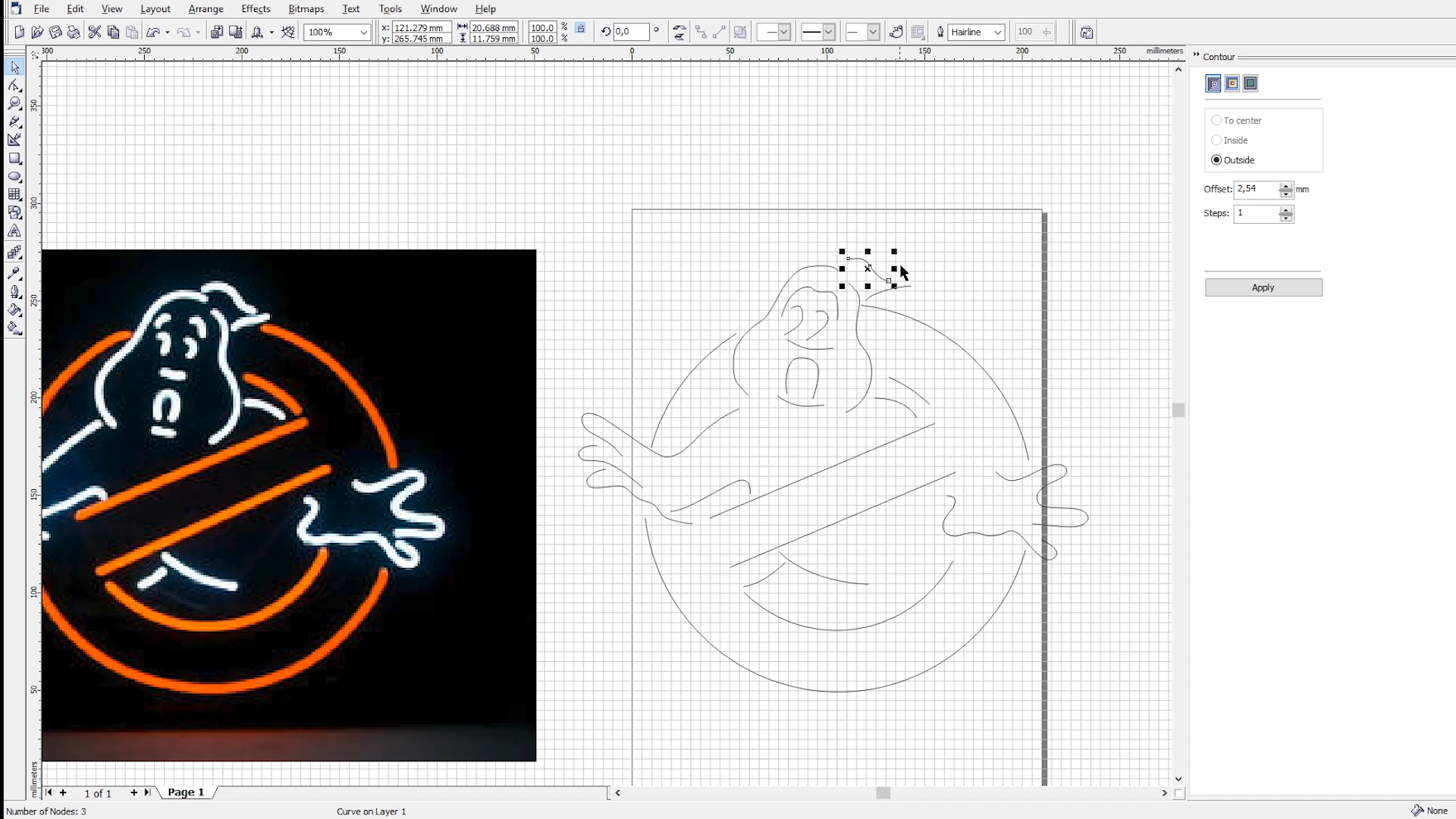1456x819 pixels.
Task: Select the Freehand drawing tool
Action: coord(15,121)
